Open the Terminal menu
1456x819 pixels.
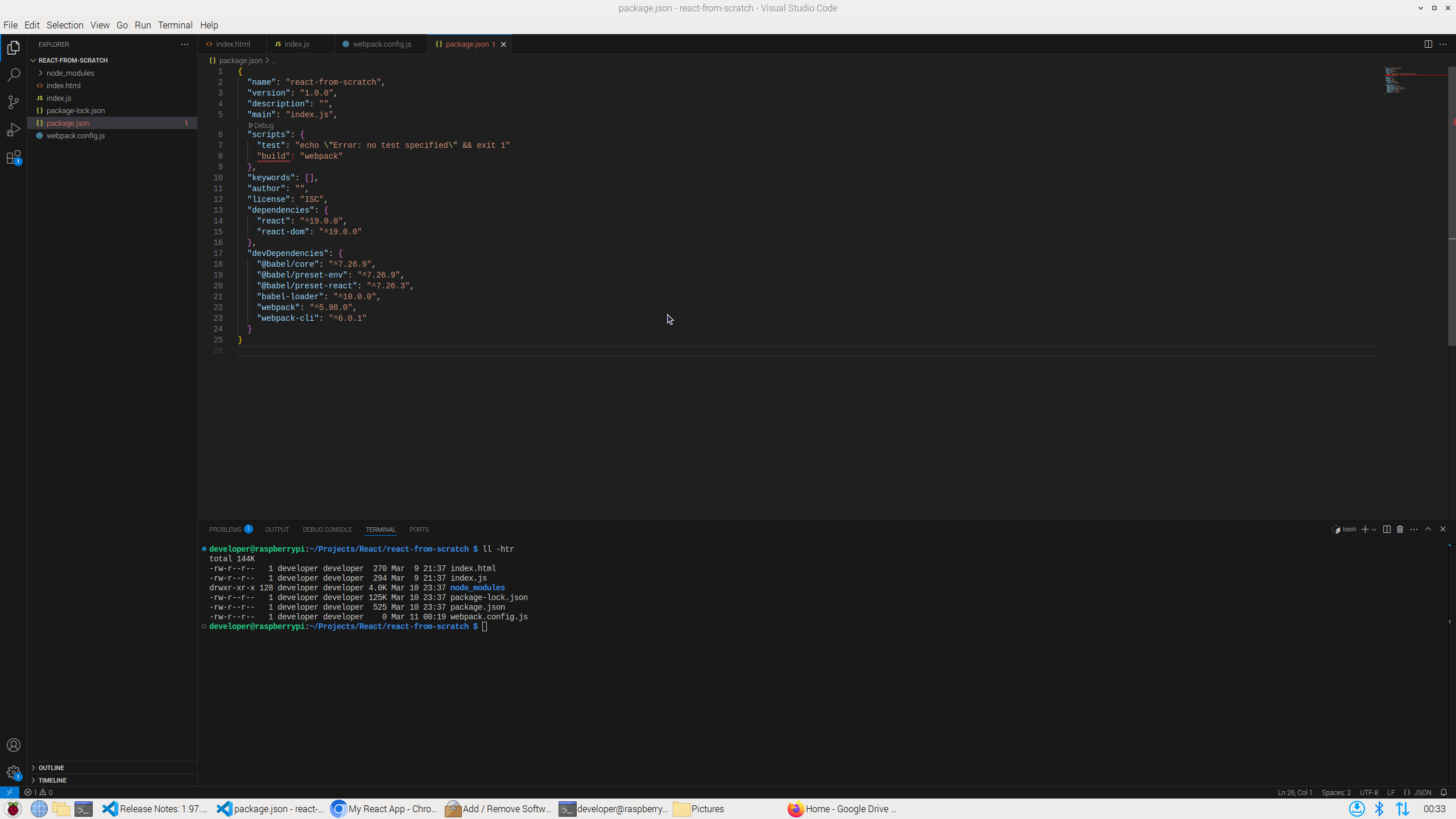[175, 25]
